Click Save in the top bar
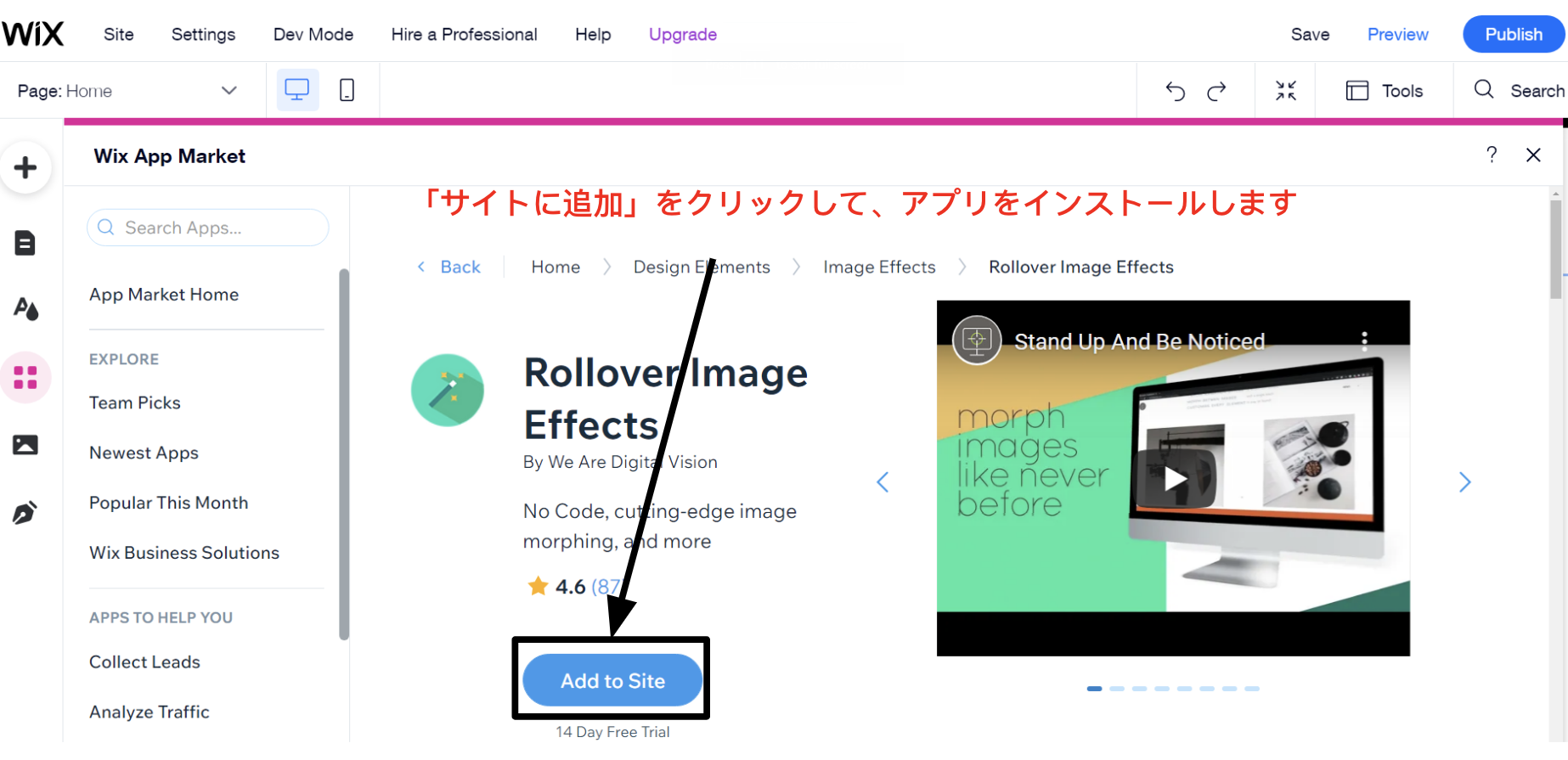 [x=1310, y=34]
